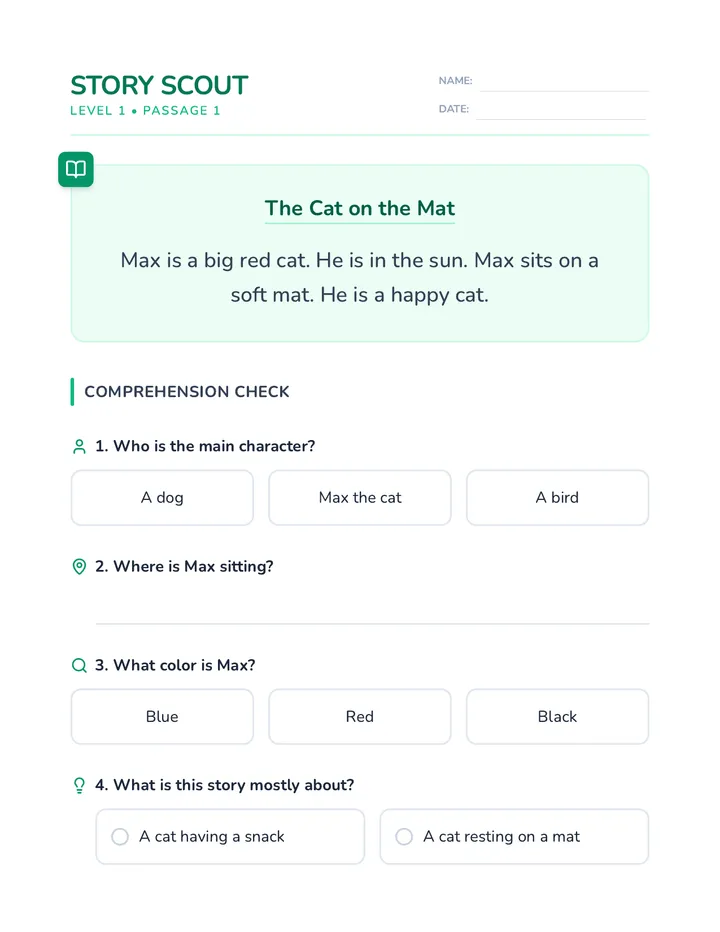720x932 pixels.
Task: Click the magnifying glass icon beside question 3
Action: click(x=79, y=665)
